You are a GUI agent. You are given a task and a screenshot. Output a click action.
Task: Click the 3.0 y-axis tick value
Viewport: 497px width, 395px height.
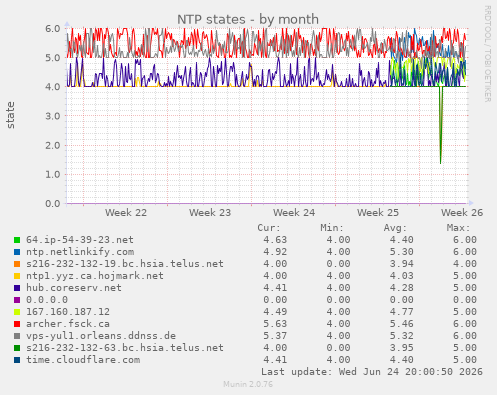point(53,116)
